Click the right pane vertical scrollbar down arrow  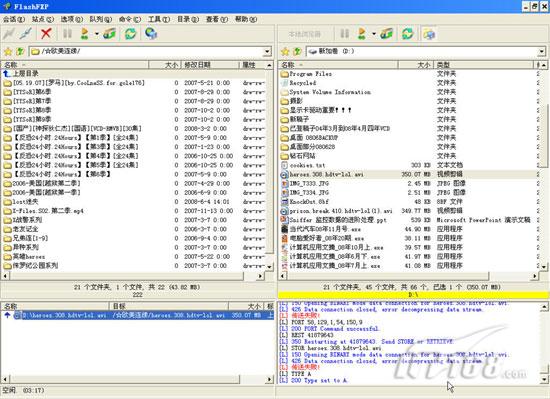pos(543,267)
